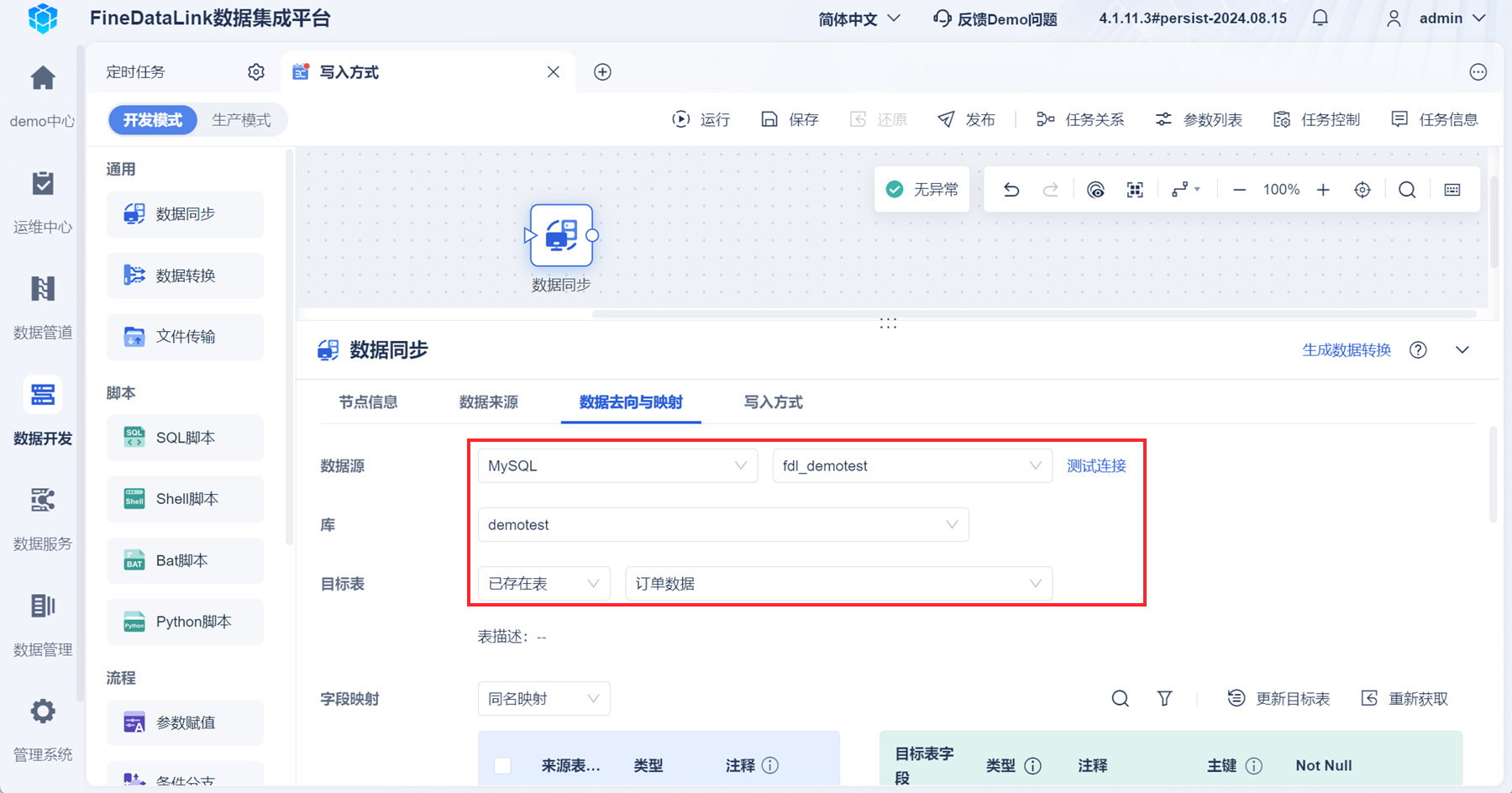
Task: Click 生成数据转换 link
Action: [1347, 350]
